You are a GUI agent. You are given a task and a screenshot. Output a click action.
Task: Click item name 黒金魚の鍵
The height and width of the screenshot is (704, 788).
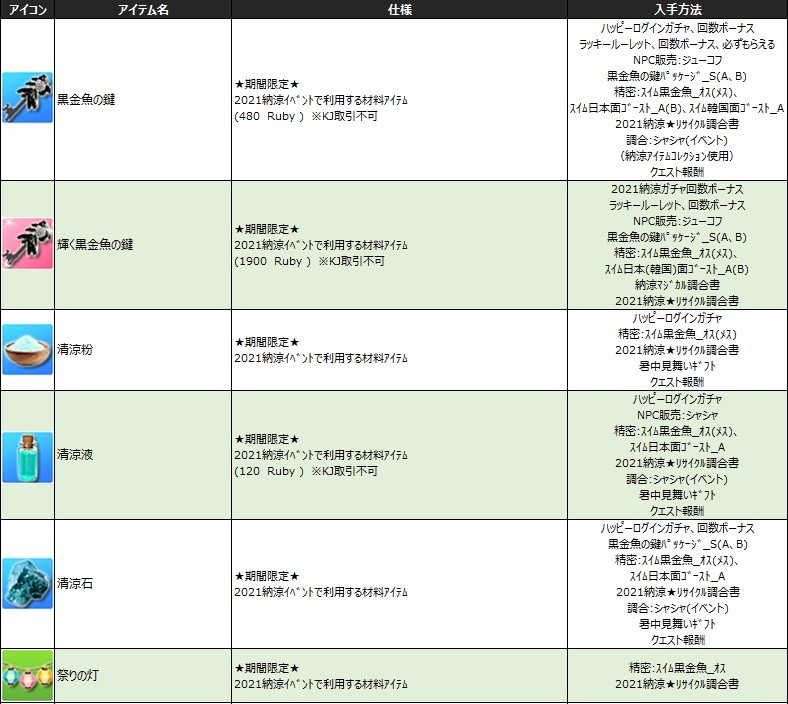pyautogui.click(x=86, y=99)
